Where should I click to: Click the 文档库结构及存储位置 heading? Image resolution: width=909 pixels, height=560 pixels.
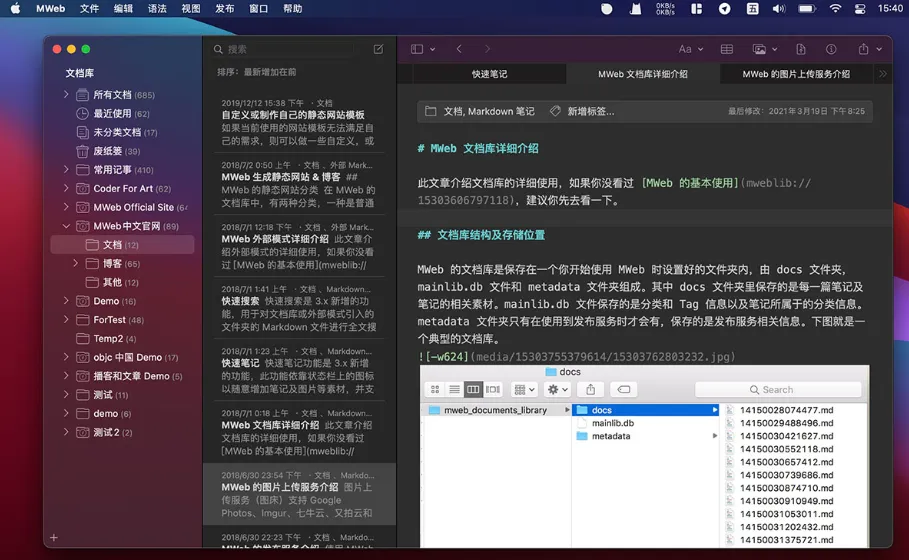click(x=490, y=235)
